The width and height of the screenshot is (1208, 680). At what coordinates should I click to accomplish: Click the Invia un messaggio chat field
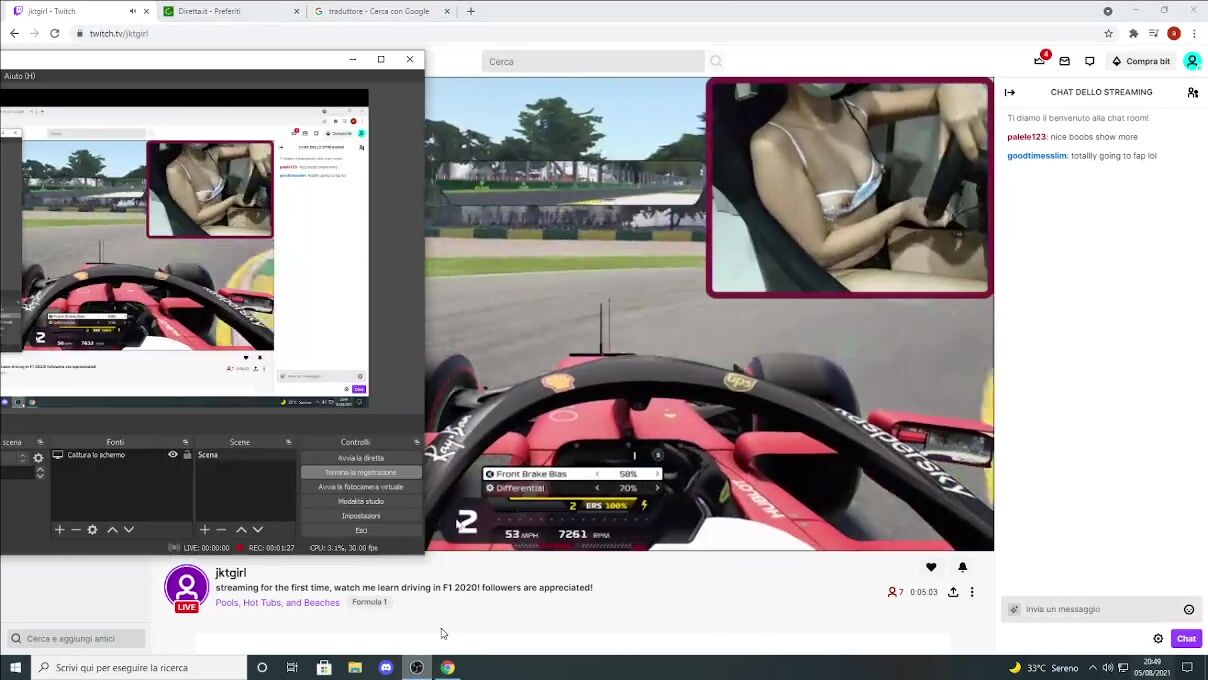tap(1095, 609)
